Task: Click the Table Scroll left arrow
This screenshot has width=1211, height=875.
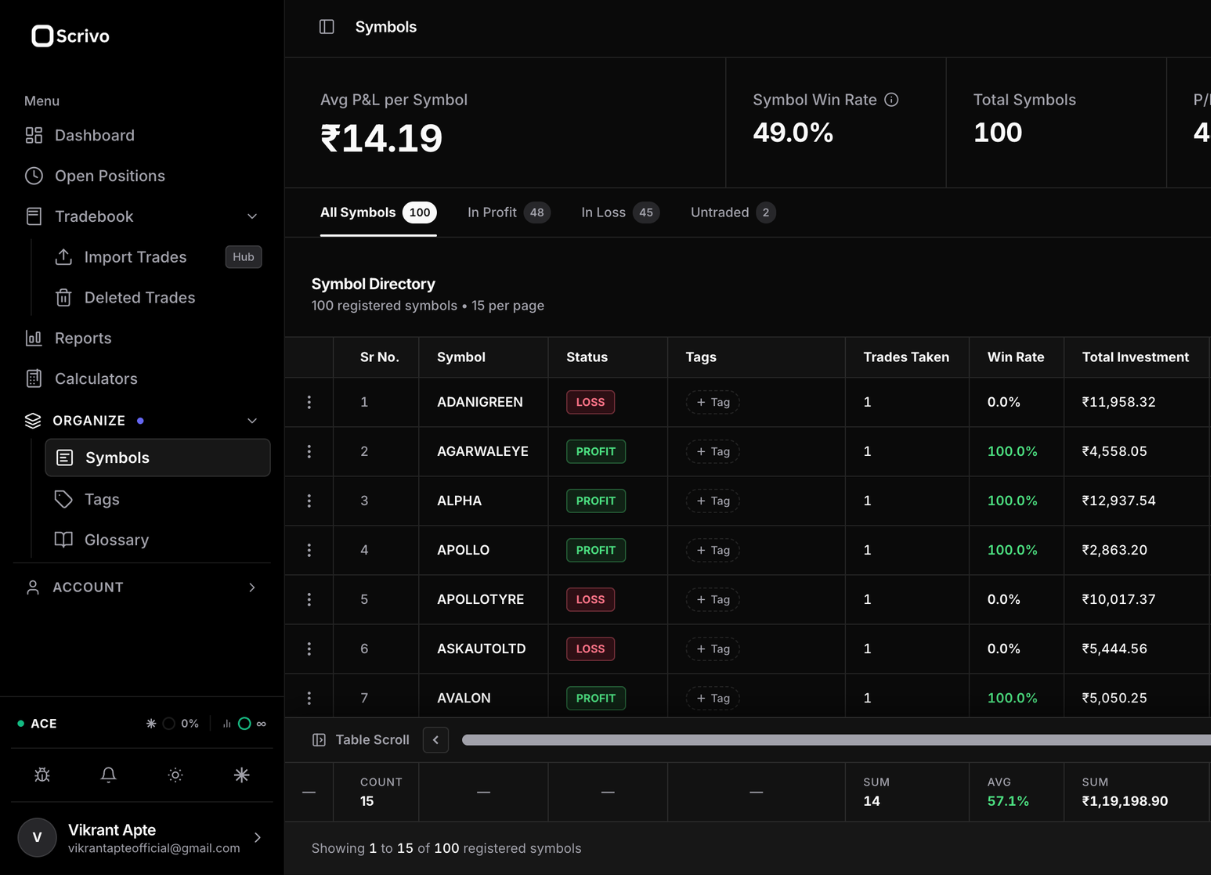Action: 436,740
